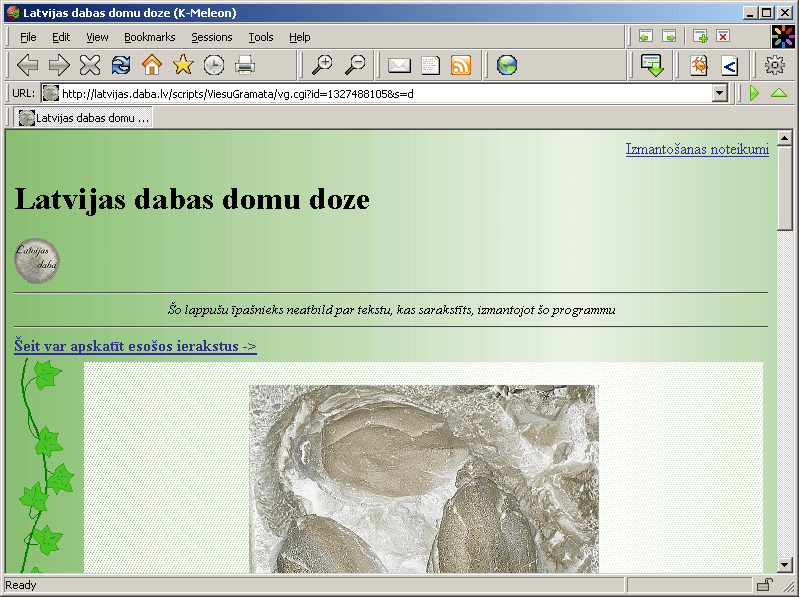The width and height of the screenshot is (799, 597).
Task: Show browsing history clock icon
Action: click(x=214, y=65)
